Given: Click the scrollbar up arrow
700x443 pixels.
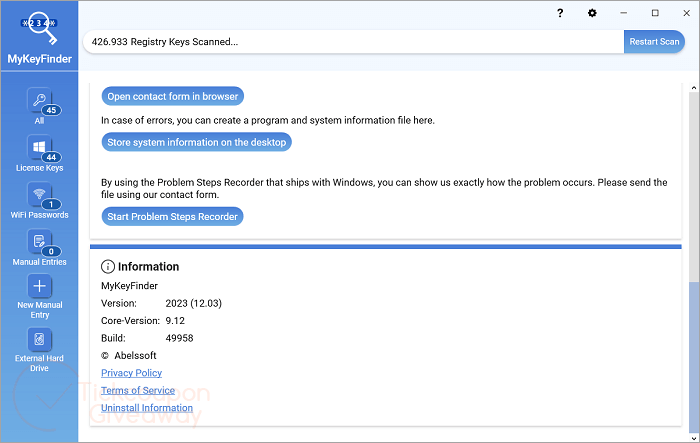Looking at the screenshot, I should point(691,88).
